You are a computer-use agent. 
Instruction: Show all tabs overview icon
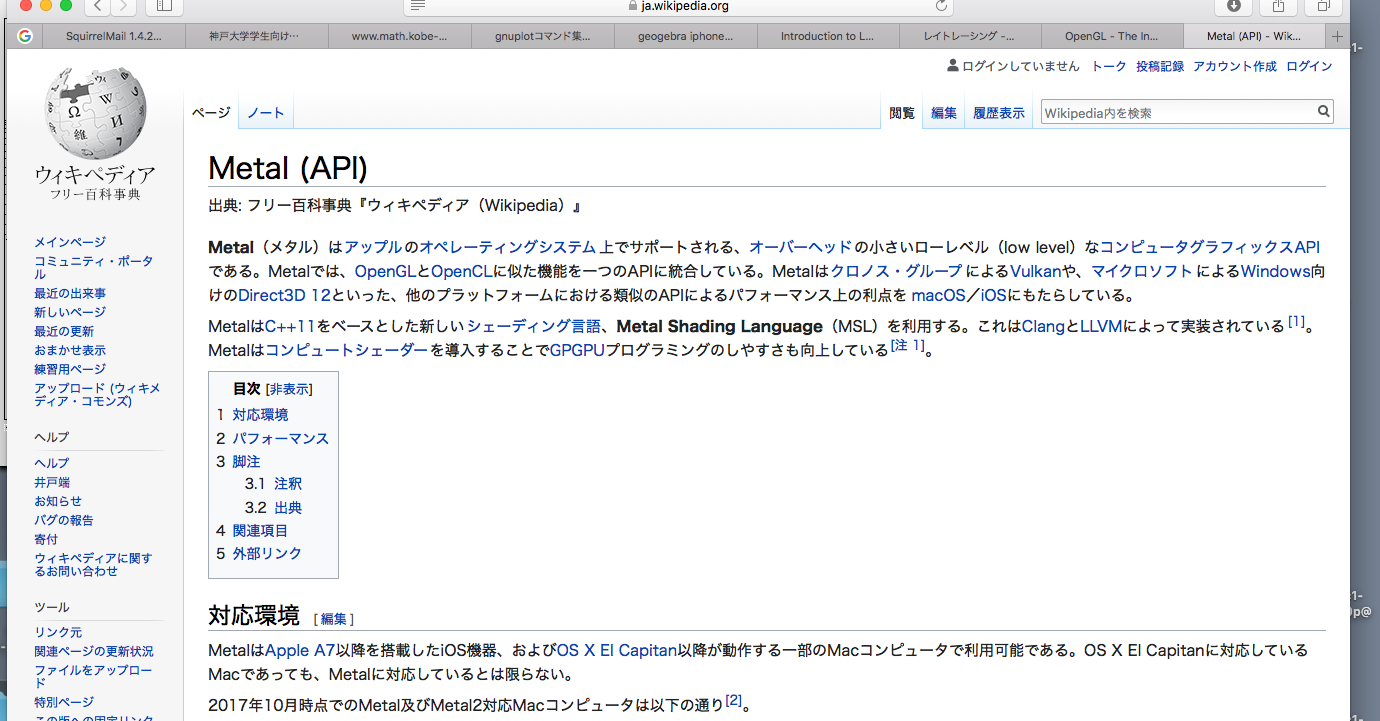pyautogui.click(x=1323, y=6)
